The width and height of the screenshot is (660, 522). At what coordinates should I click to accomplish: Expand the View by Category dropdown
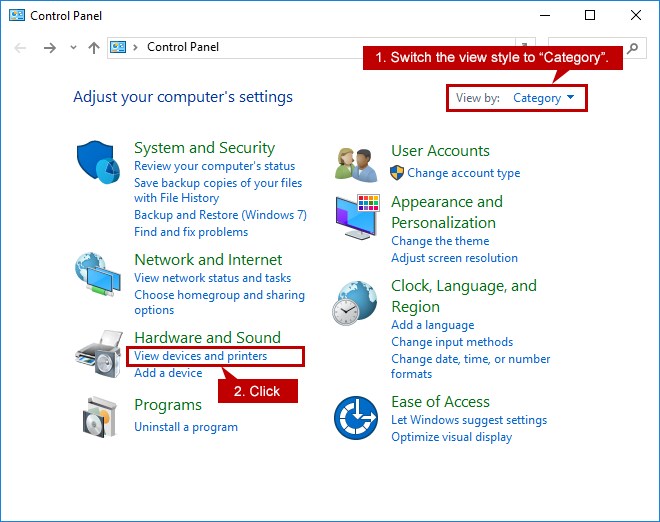click(x=543, y=98)
